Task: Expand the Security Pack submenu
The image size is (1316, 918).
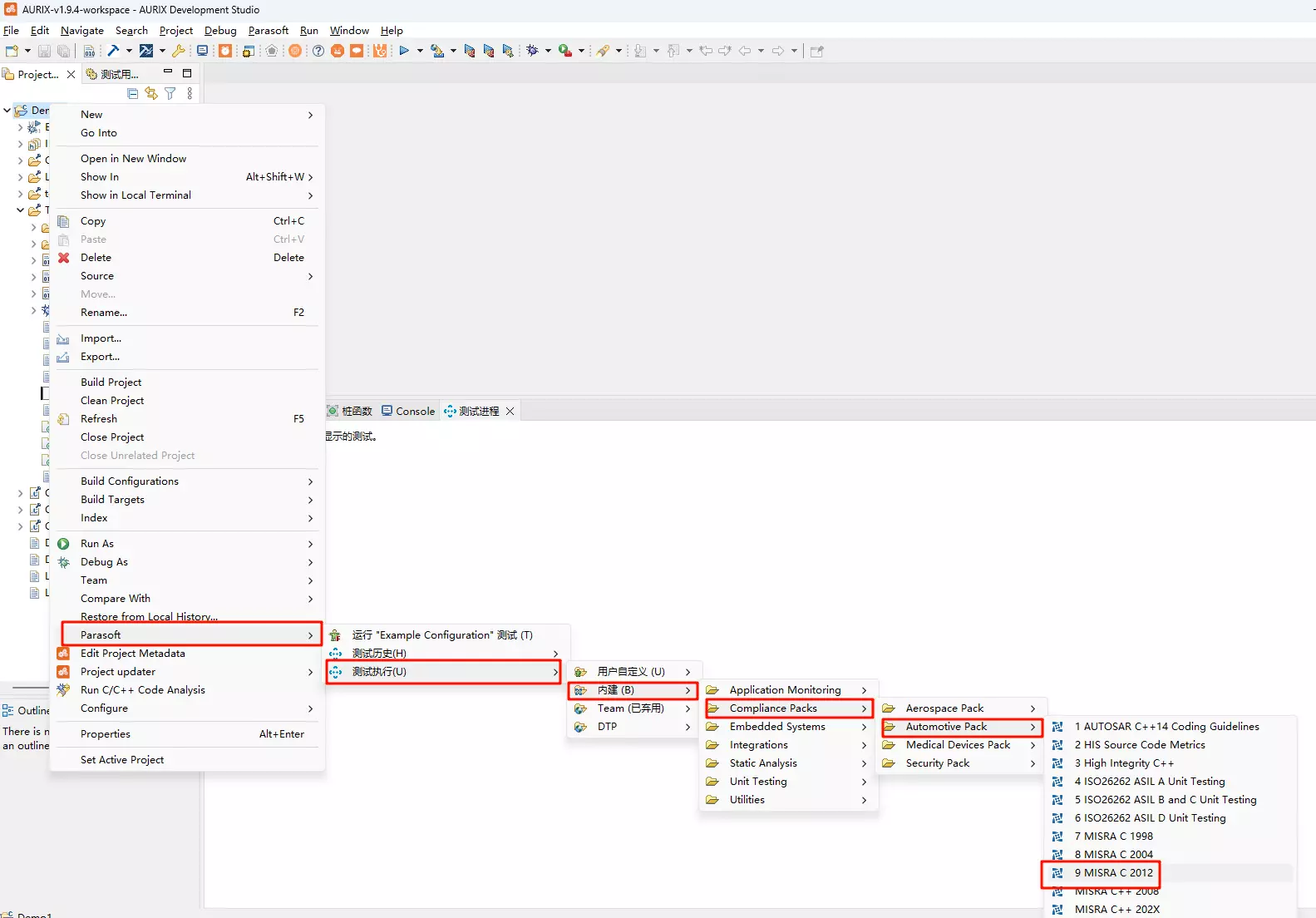Action: [937, 763]
